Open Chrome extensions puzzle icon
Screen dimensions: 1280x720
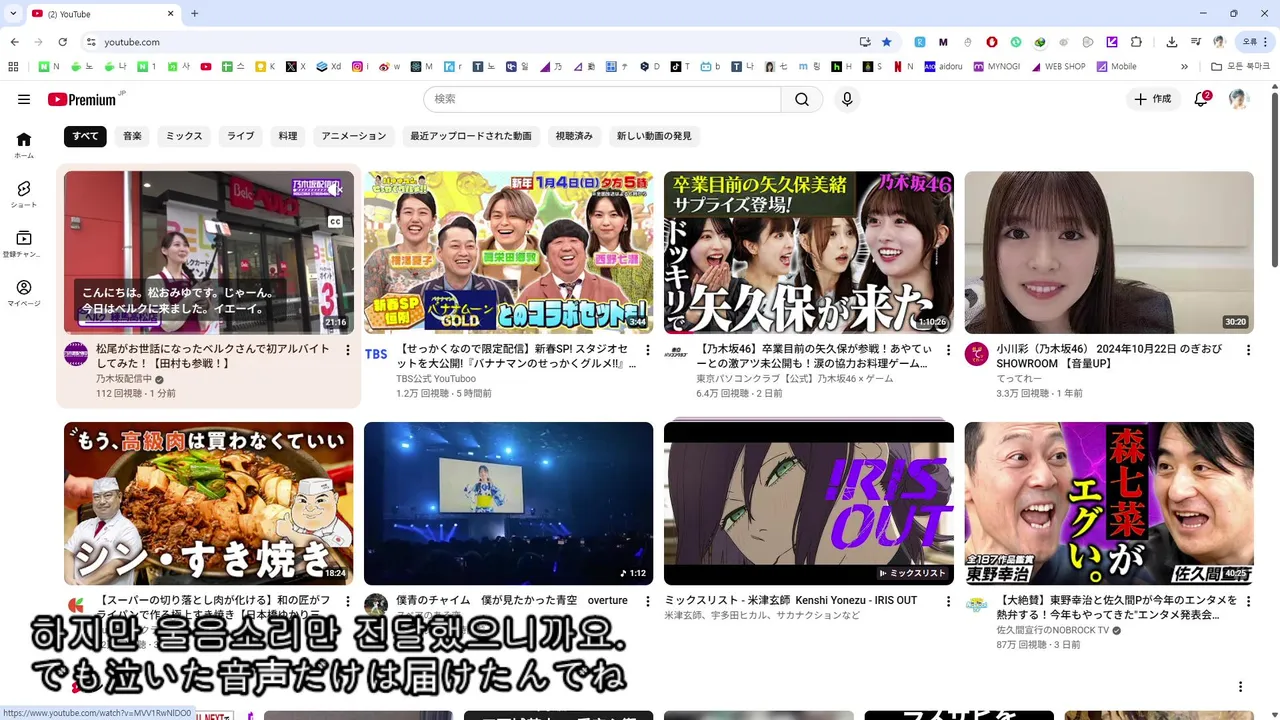(x=1136, y=42)
